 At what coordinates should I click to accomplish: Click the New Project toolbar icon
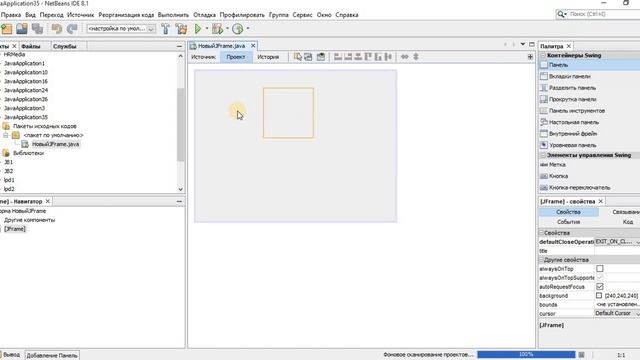point(7,29)
